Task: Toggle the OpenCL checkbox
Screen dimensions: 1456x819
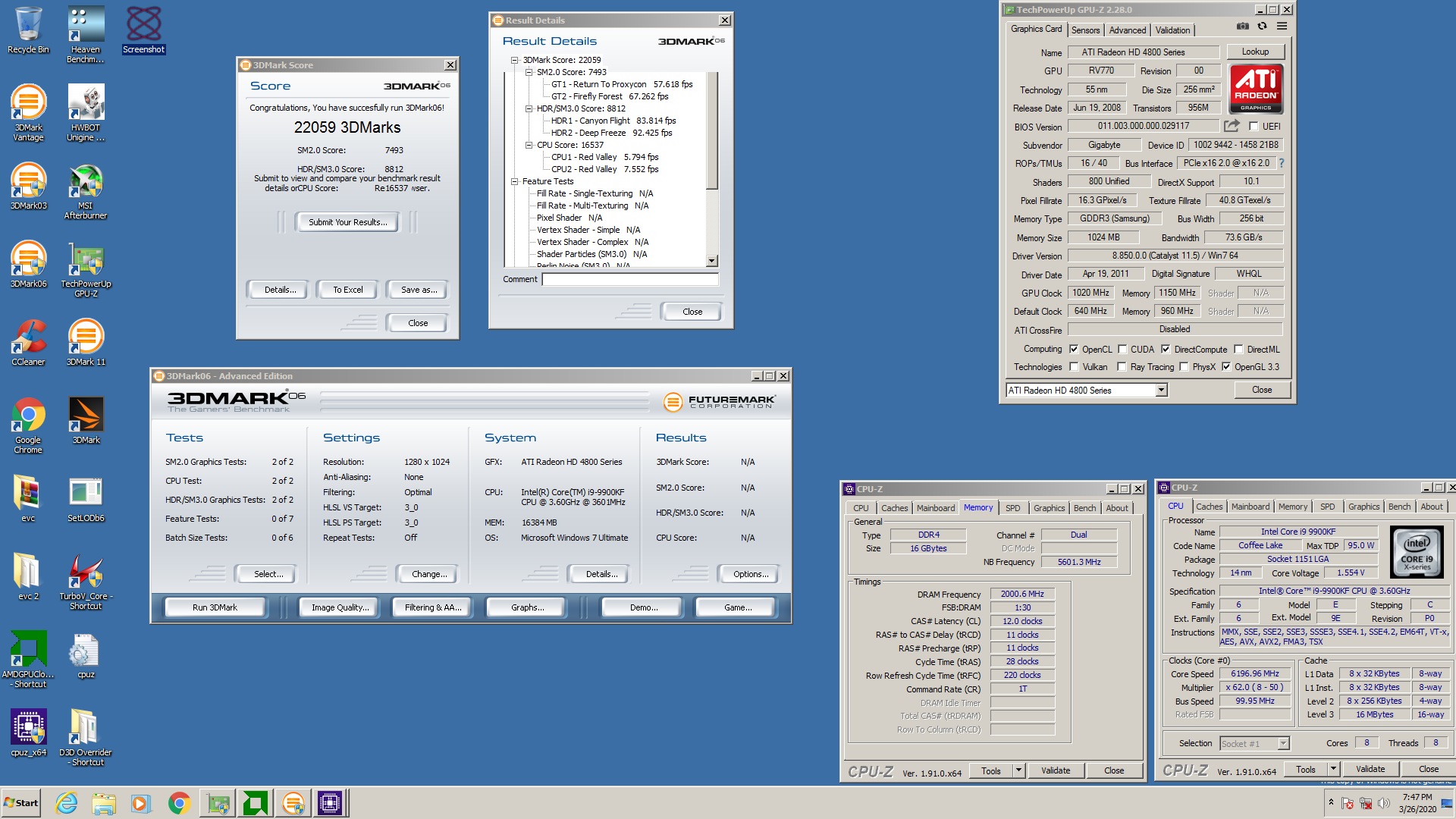Action: coord(1074,350)
